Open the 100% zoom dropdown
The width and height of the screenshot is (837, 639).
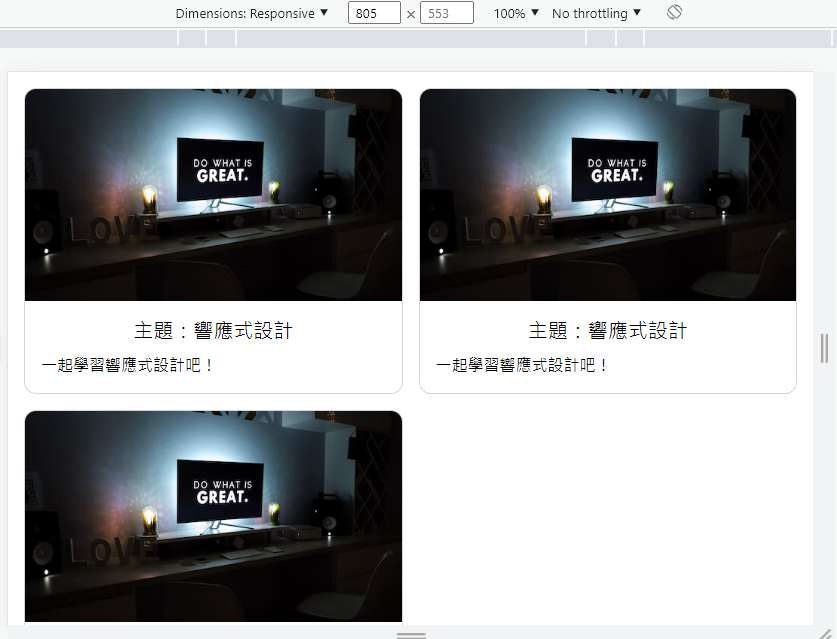pyautogui.click(x=516, y=13)
